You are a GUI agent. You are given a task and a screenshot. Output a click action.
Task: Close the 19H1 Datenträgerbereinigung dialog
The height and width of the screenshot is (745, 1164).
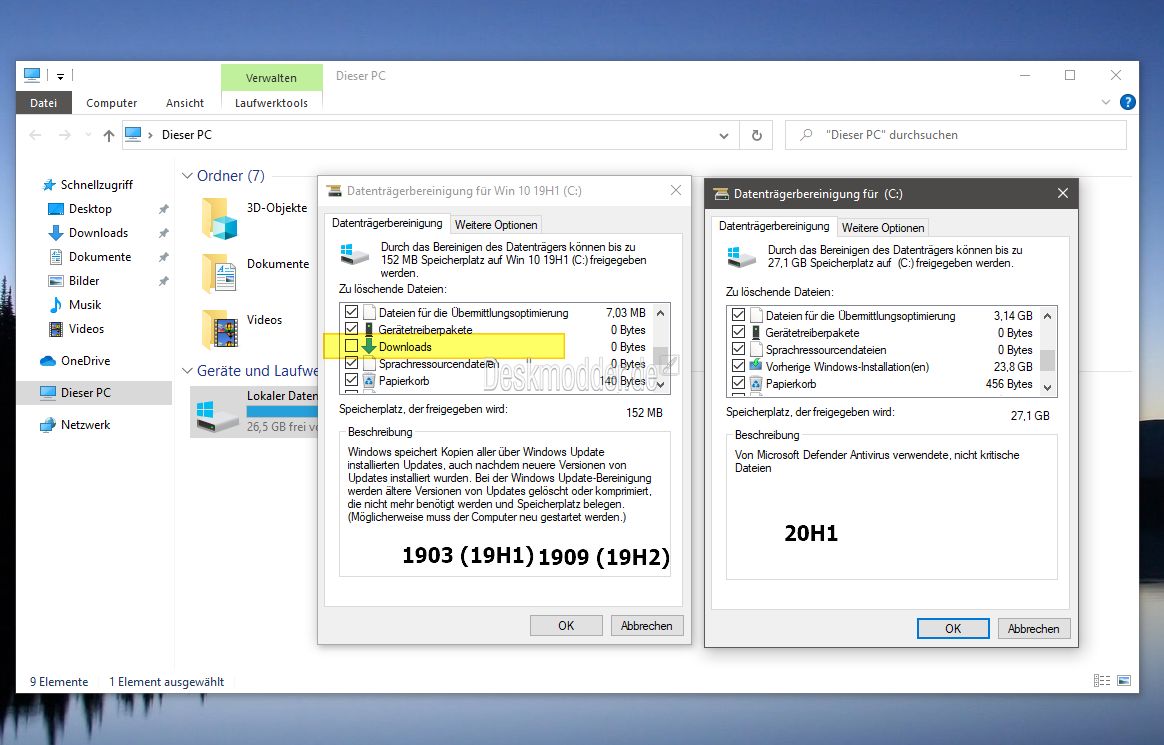pos(676,191)
